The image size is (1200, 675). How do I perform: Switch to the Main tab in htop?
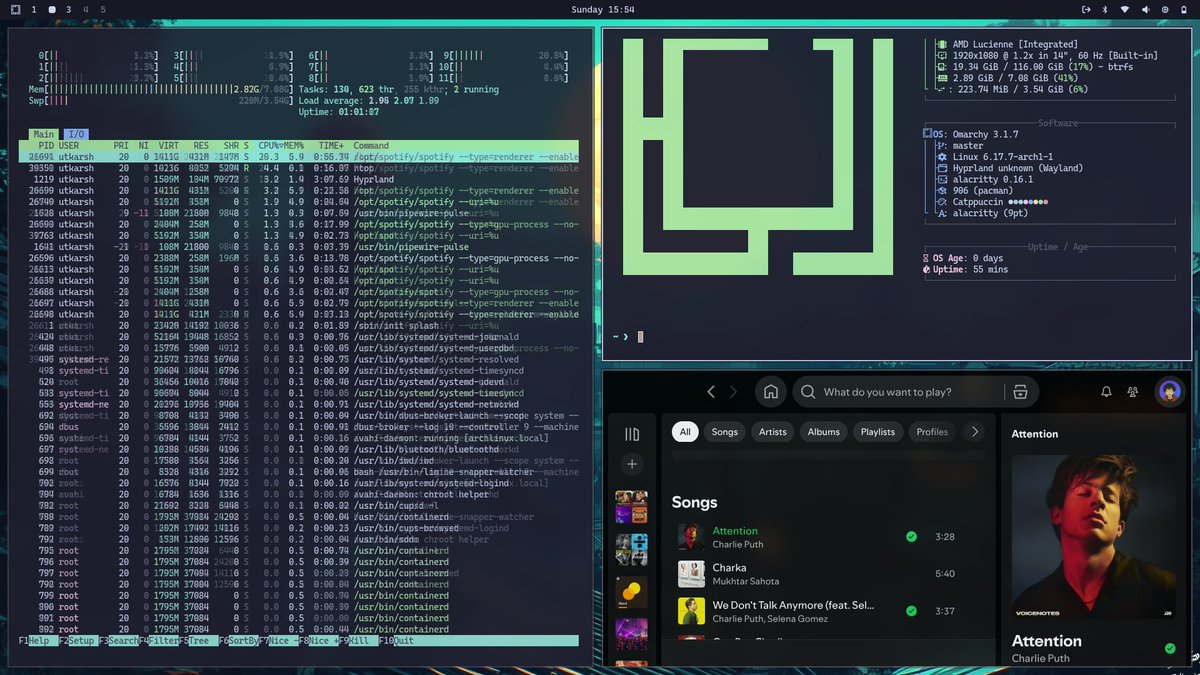(x=43, y=134)
